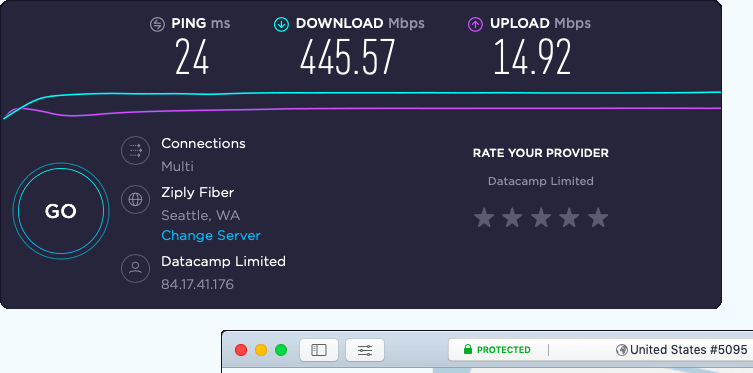
Task: Click the IP address 84.17.41.176
Action: [197, 284]
